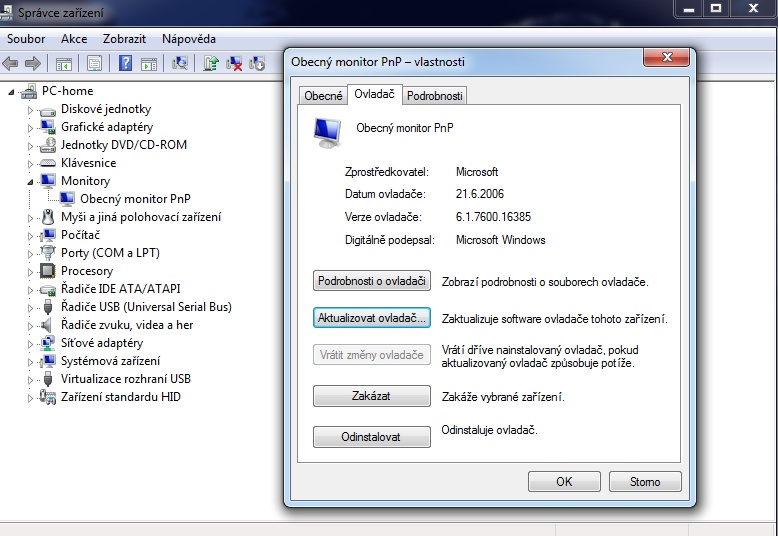Click the Grafické adaptéry icon
Screen dimensions: 778x536
point(48,127)
